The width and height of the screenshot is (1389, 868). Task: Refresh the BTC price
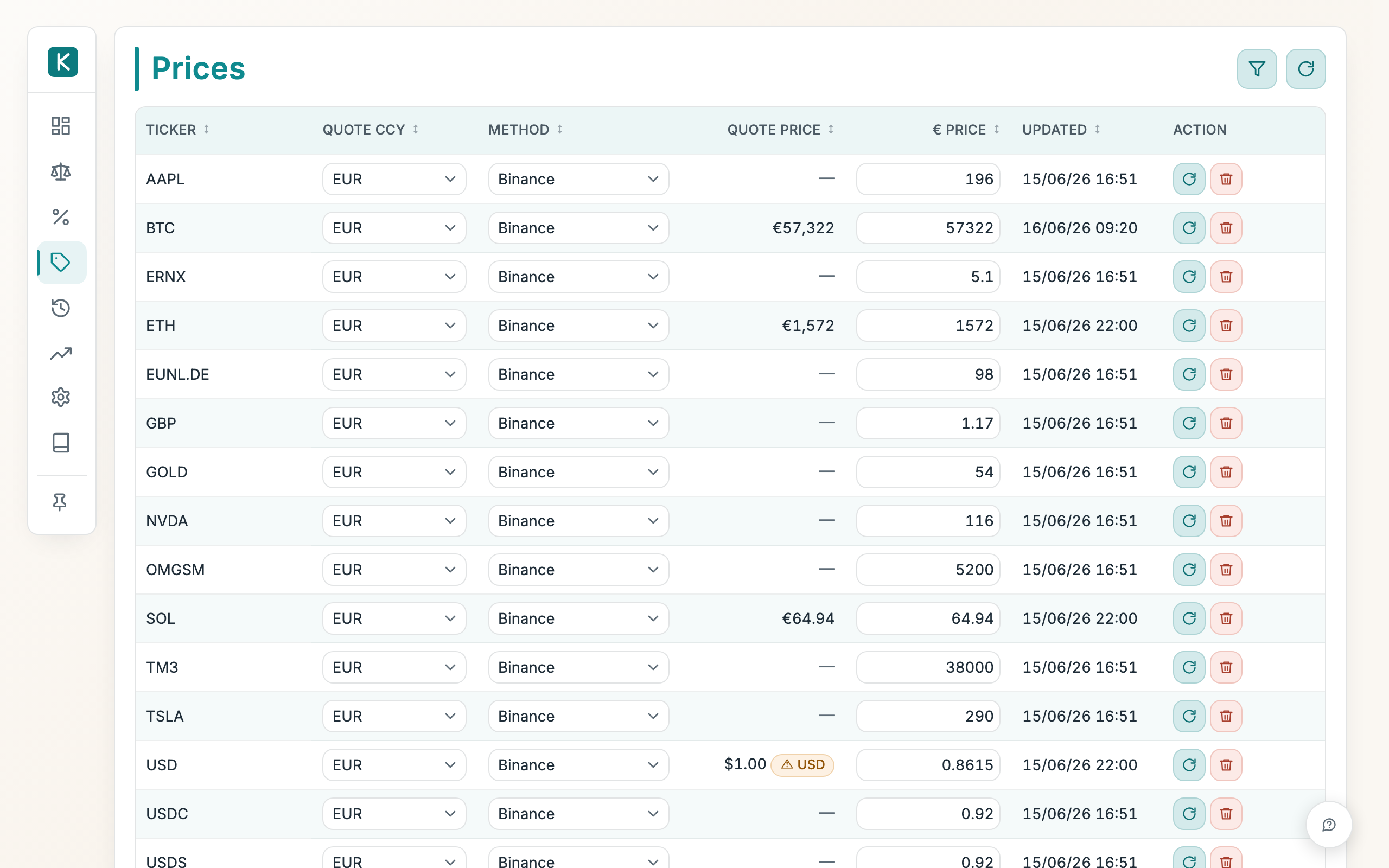click(x=1189, y=228)
